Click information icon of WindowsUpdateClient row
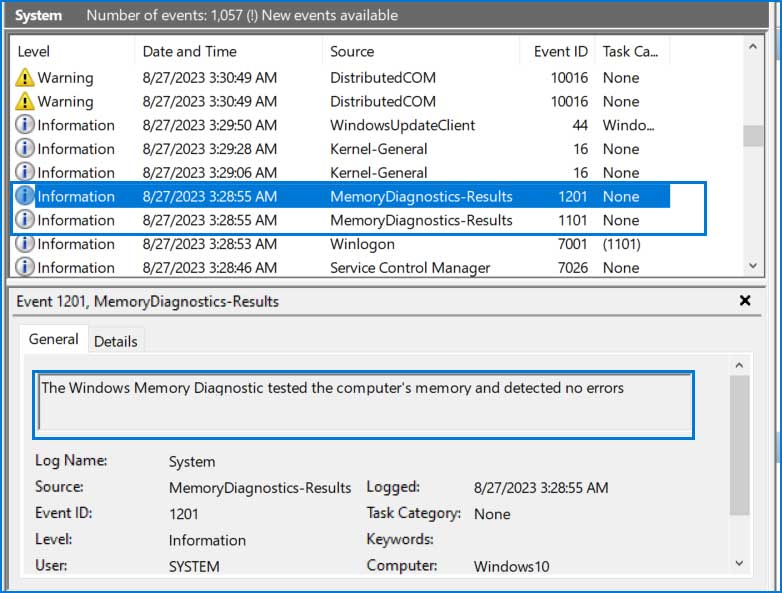 pos(24,125)
